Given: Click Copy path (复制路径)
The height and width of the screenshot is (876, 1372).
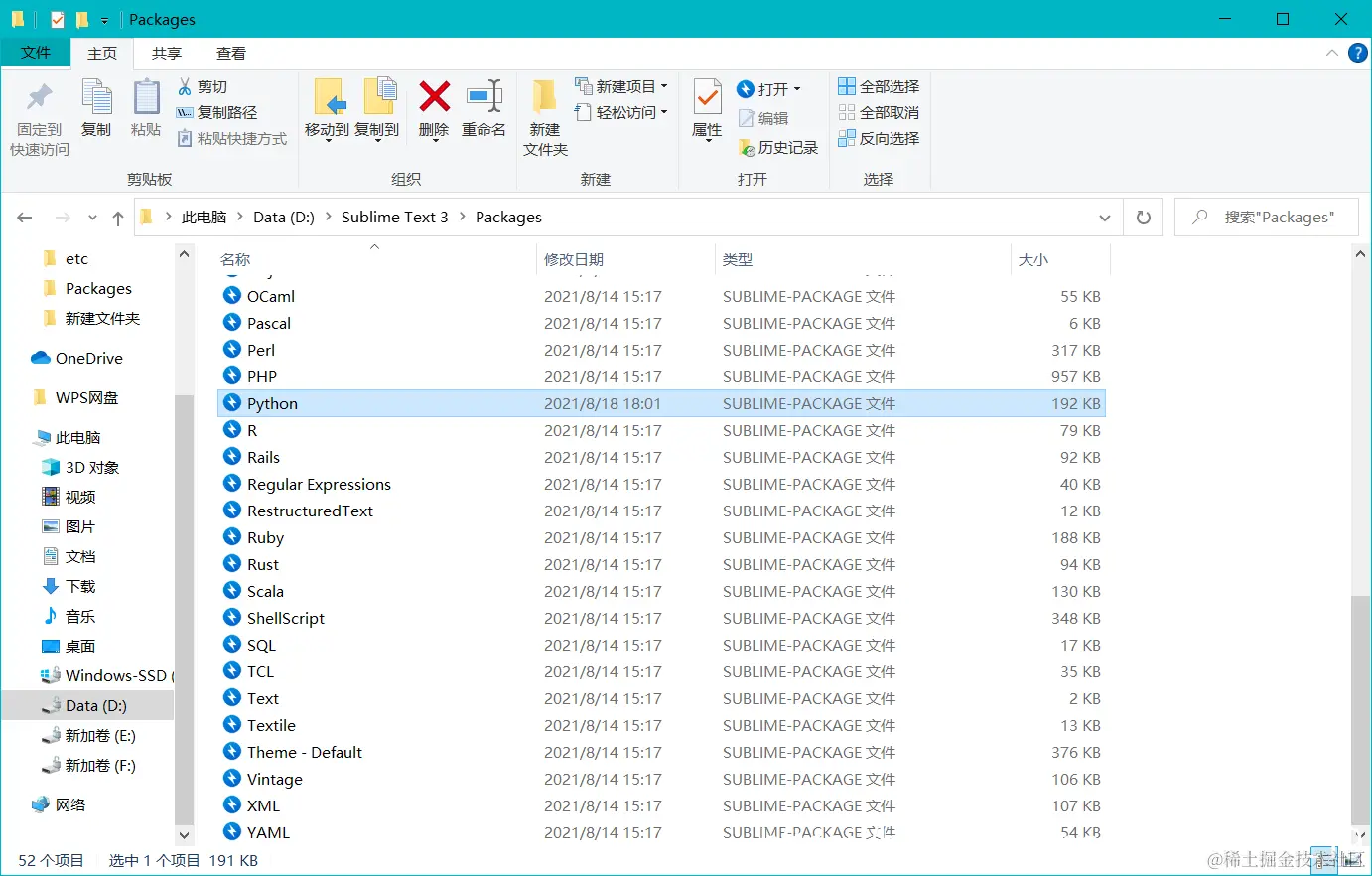Looking at the screenshot, I should [x=216, y=113].
